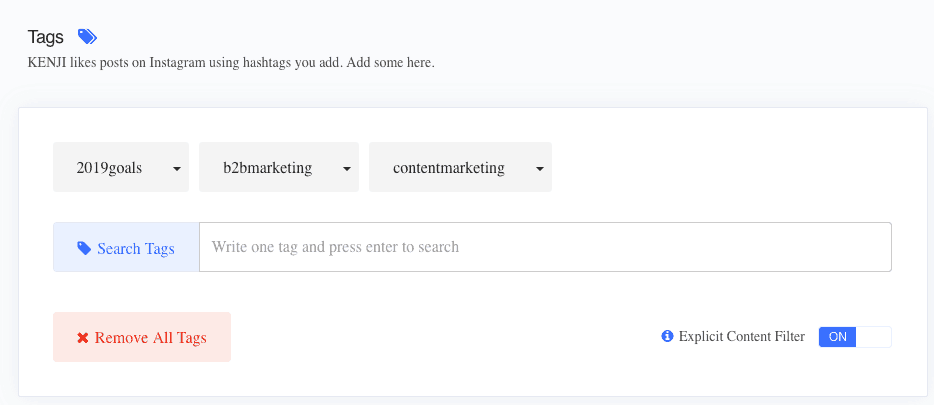This screenshot has width=934, height=405.
Task: Click the info icon beside Explicit Content Filter
Action: 667,337
